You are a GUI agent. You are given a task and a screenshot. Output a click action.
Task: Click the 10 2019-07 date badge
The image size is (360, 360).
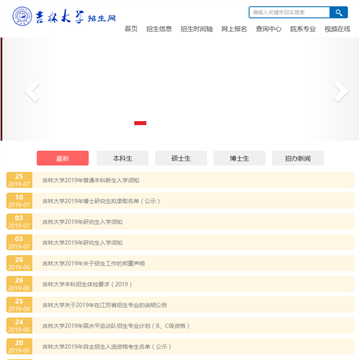click(x=19, y=201)
